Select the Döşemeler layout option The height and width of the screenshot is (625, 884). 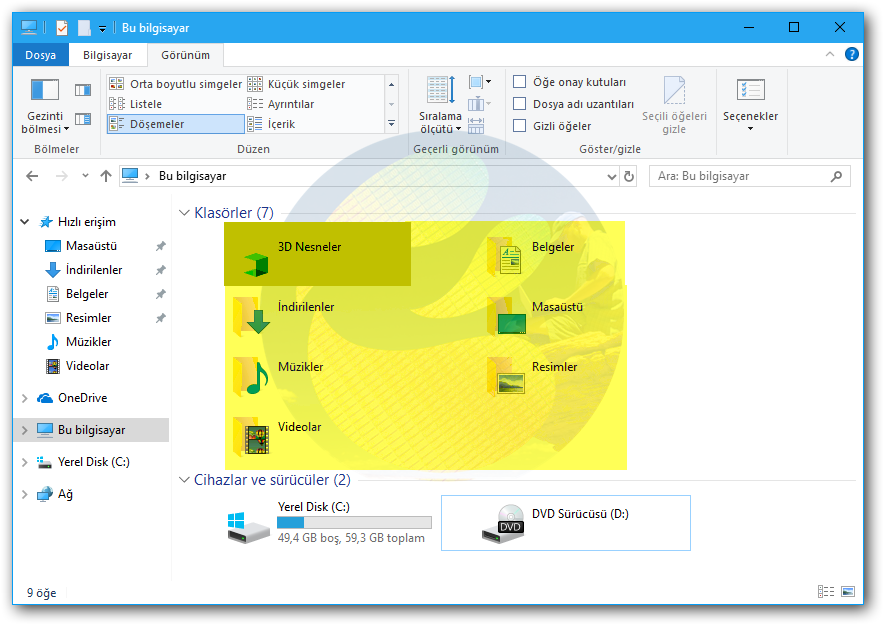(x=175, y=124)
